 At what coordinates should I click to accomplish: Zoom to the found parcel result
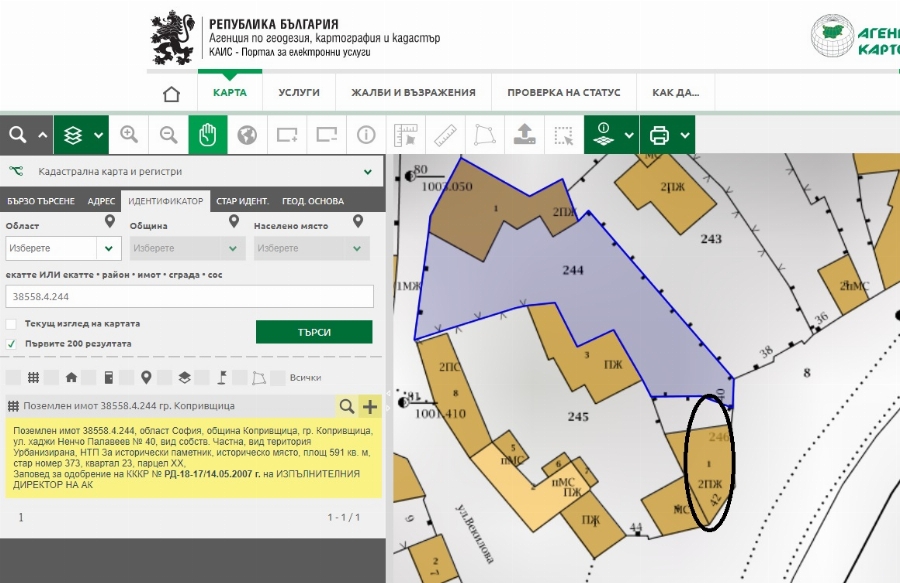pyautogui.click(x=346, y=406)
